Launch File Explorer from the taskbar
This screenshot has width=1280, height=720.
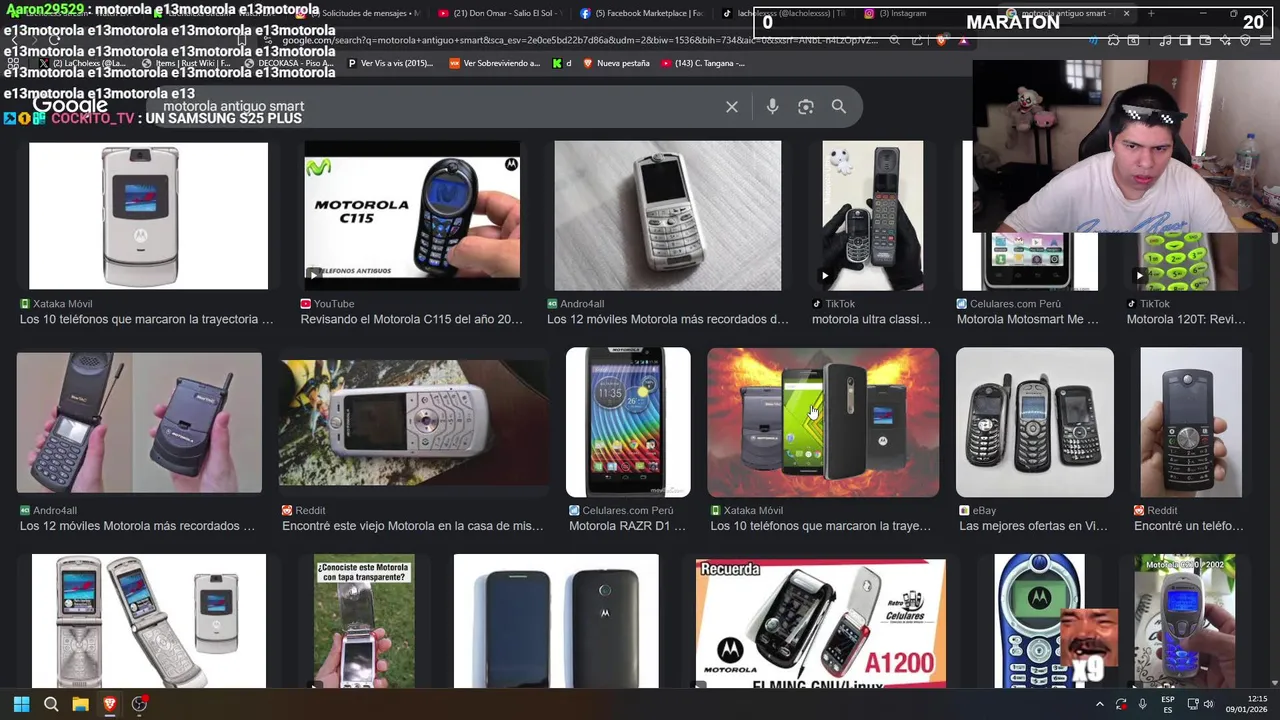(80, 704)
